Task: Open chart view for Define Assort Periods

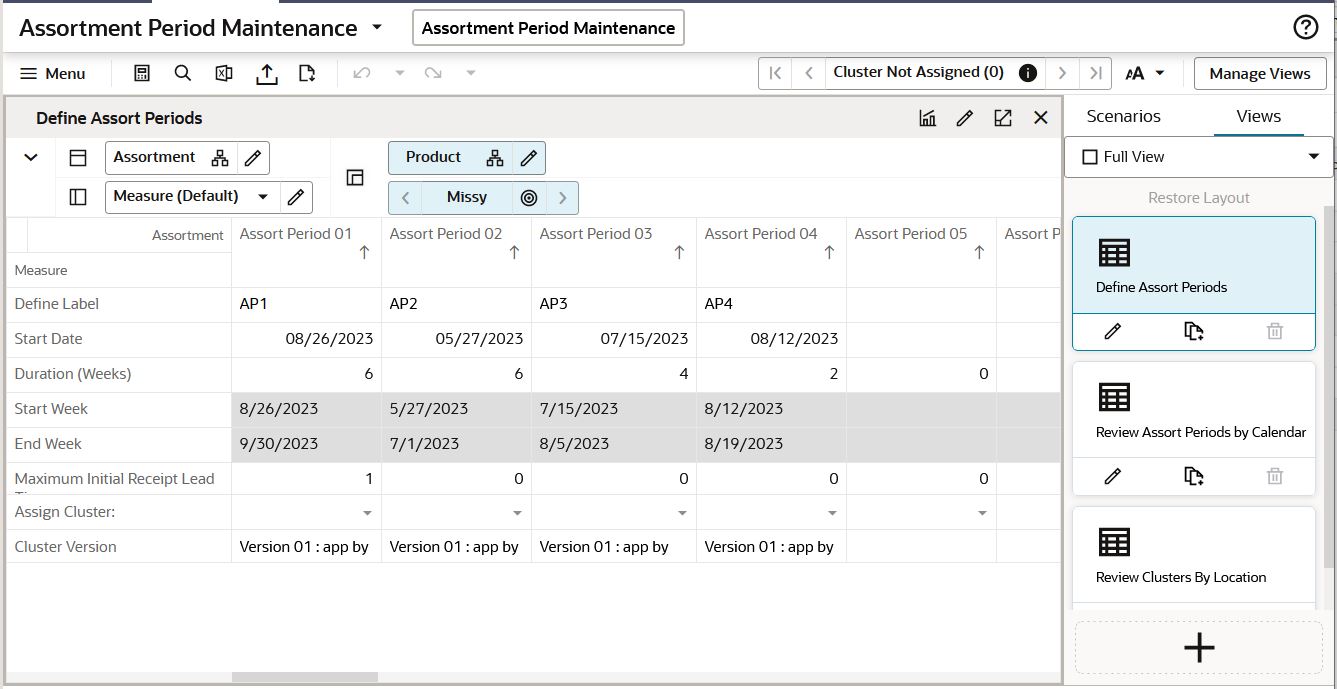Action: (x=928, y=118)
